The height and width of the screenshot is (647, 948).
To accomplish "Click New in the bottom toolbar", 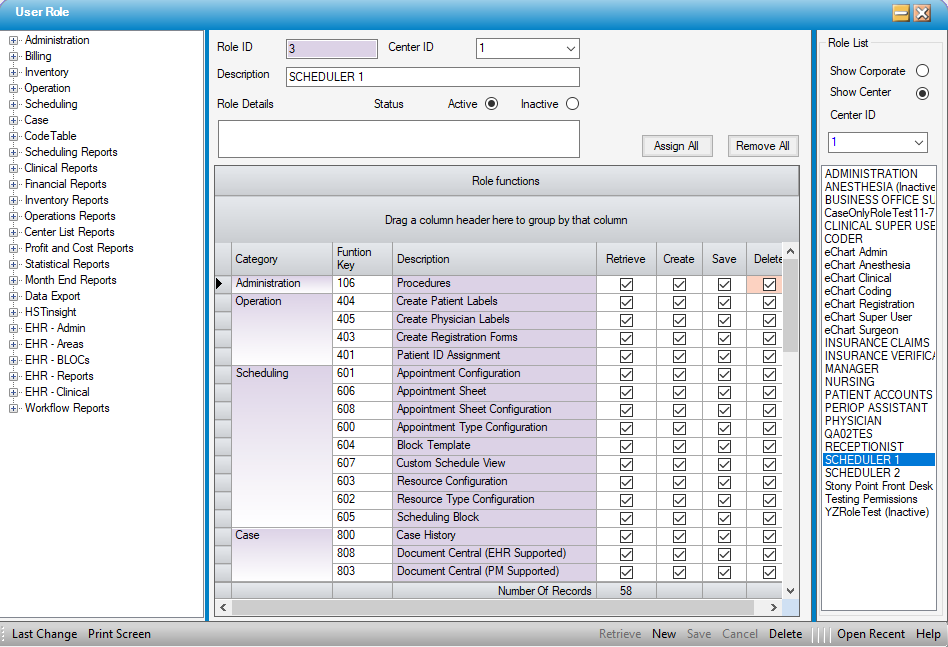I will pyautogui.click(x=664, y=634).
